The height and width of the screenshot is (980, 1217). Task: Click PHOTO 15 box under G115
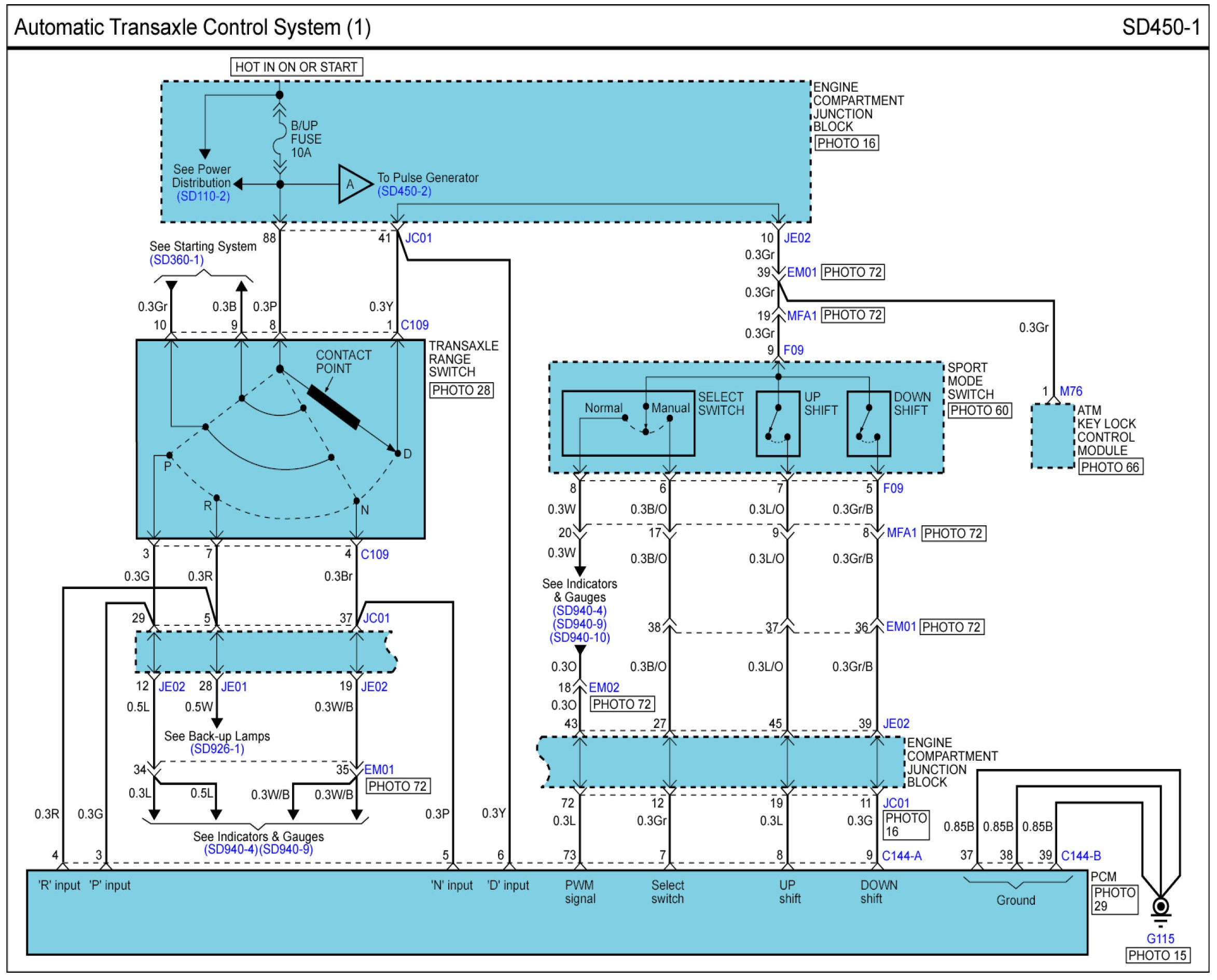pos(1157,955)
